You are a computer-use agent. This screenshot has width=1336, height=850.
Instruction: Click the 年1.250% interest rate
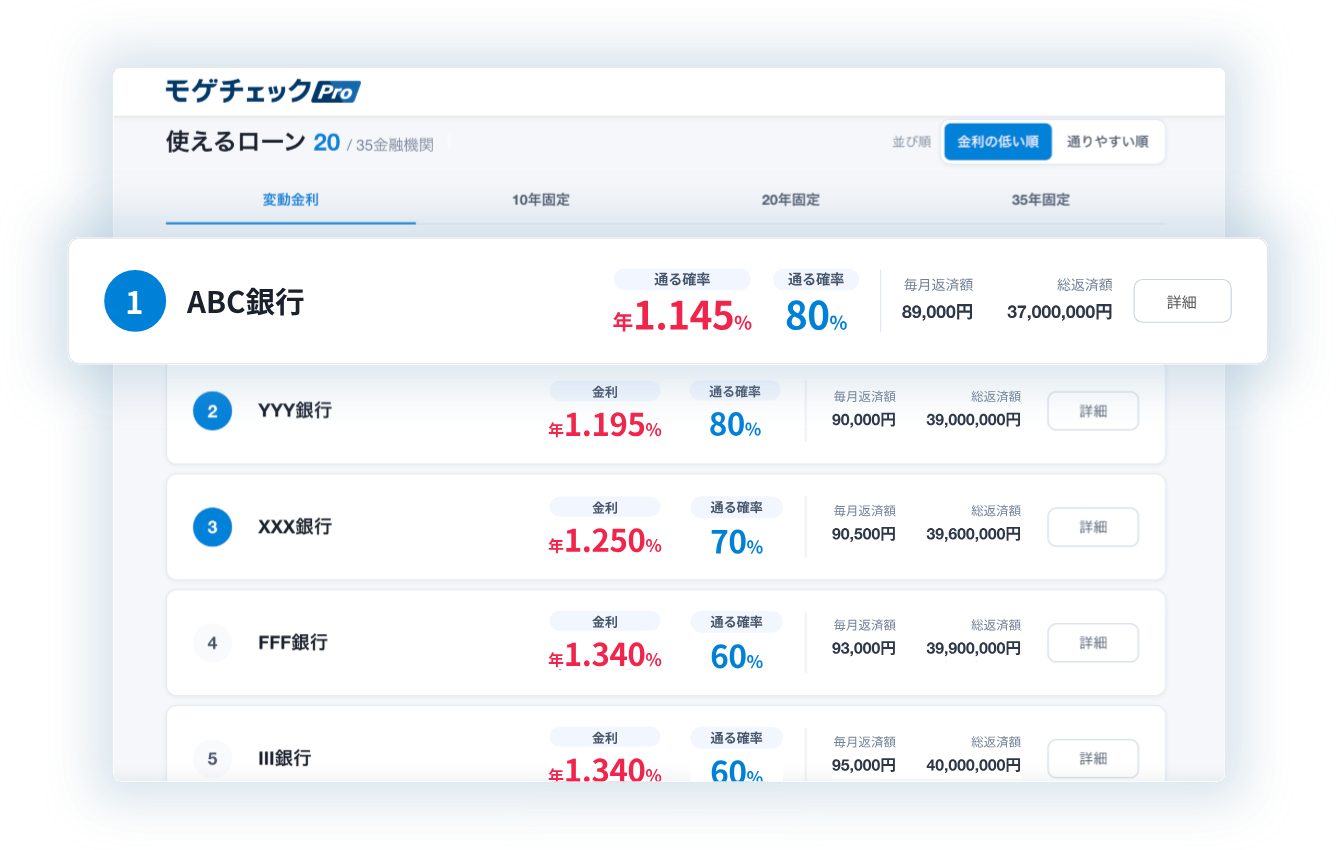pyautogui.click(x=605, y=543)
